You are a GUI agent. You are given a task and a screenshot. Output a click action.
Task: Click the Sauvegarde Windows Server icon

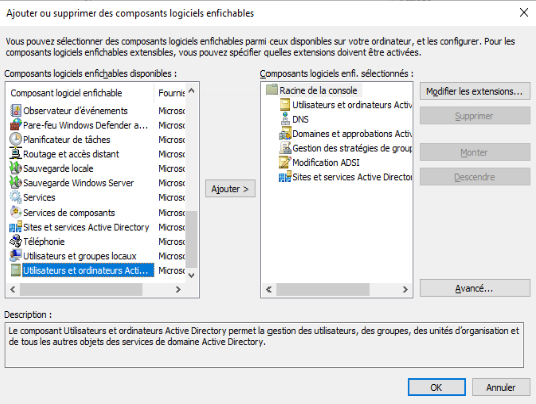pyautogui.click(x=15, y=183)
